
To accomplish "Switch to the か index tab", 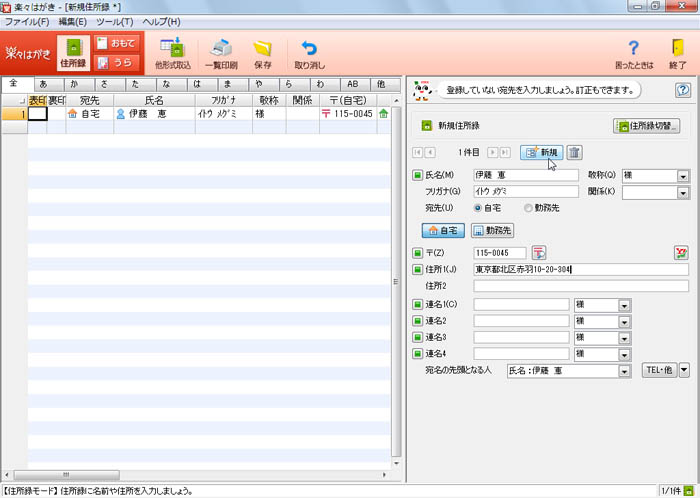I will tap(73, 84).
